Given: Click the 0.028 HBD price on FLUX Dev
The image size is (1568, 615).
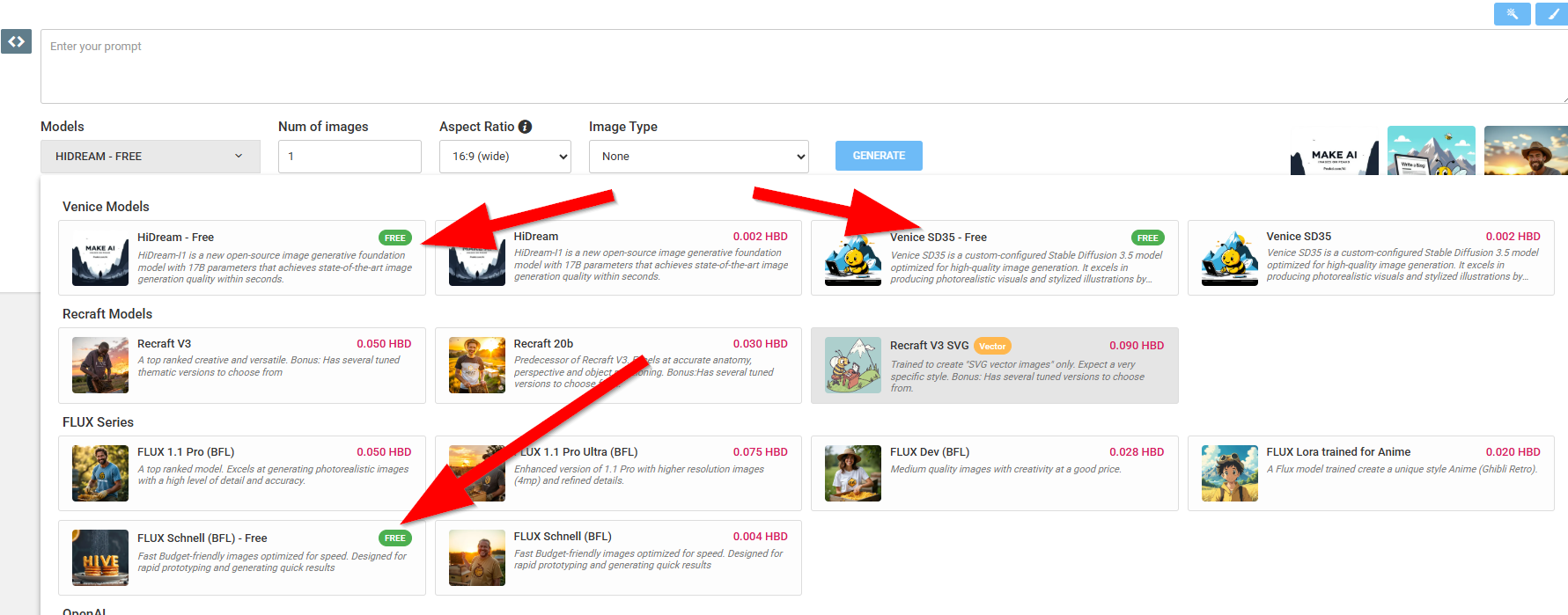Looking at the screenshot, I should [1137, 452].
